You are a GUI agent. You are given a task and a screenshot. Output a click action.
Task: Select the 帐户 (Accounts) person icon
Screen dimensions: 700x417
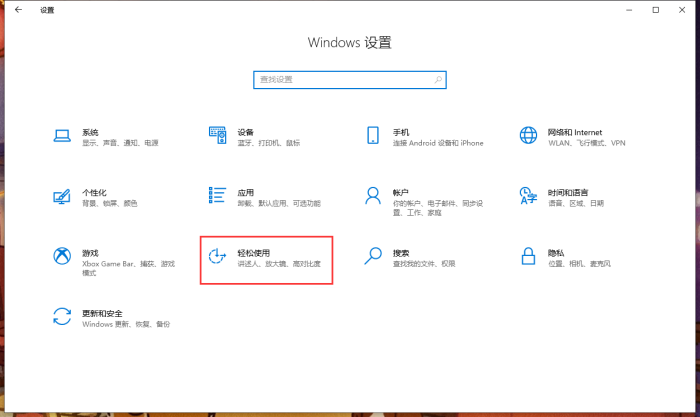click(373, 196)
